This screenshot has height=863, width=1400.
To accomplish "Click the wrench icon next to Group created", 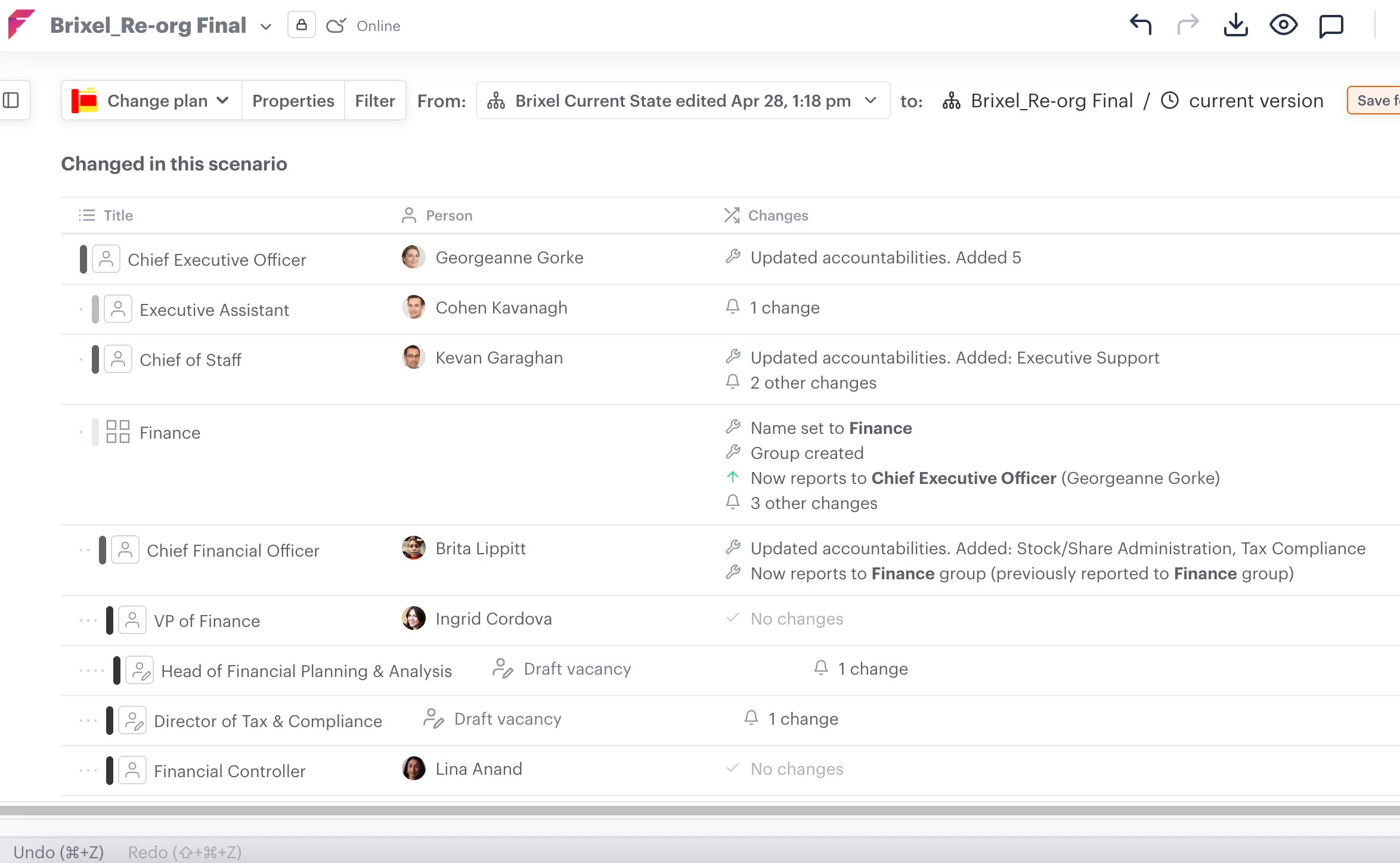I will (733, 452).
